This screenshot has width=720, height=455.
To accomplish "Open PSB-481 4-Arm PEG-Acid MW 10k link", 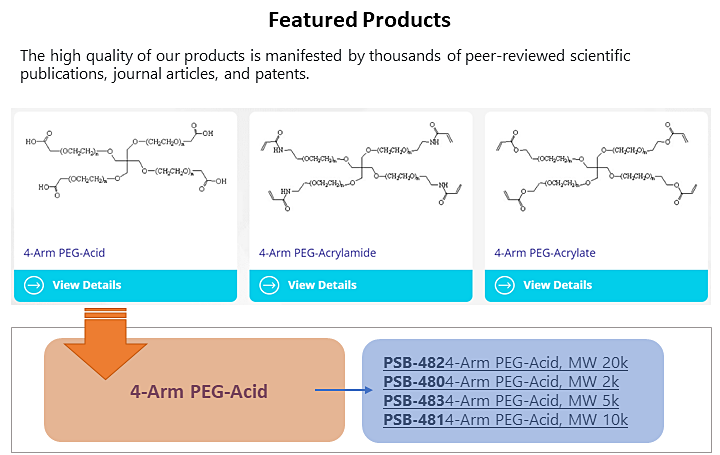I will click(506, 420).
